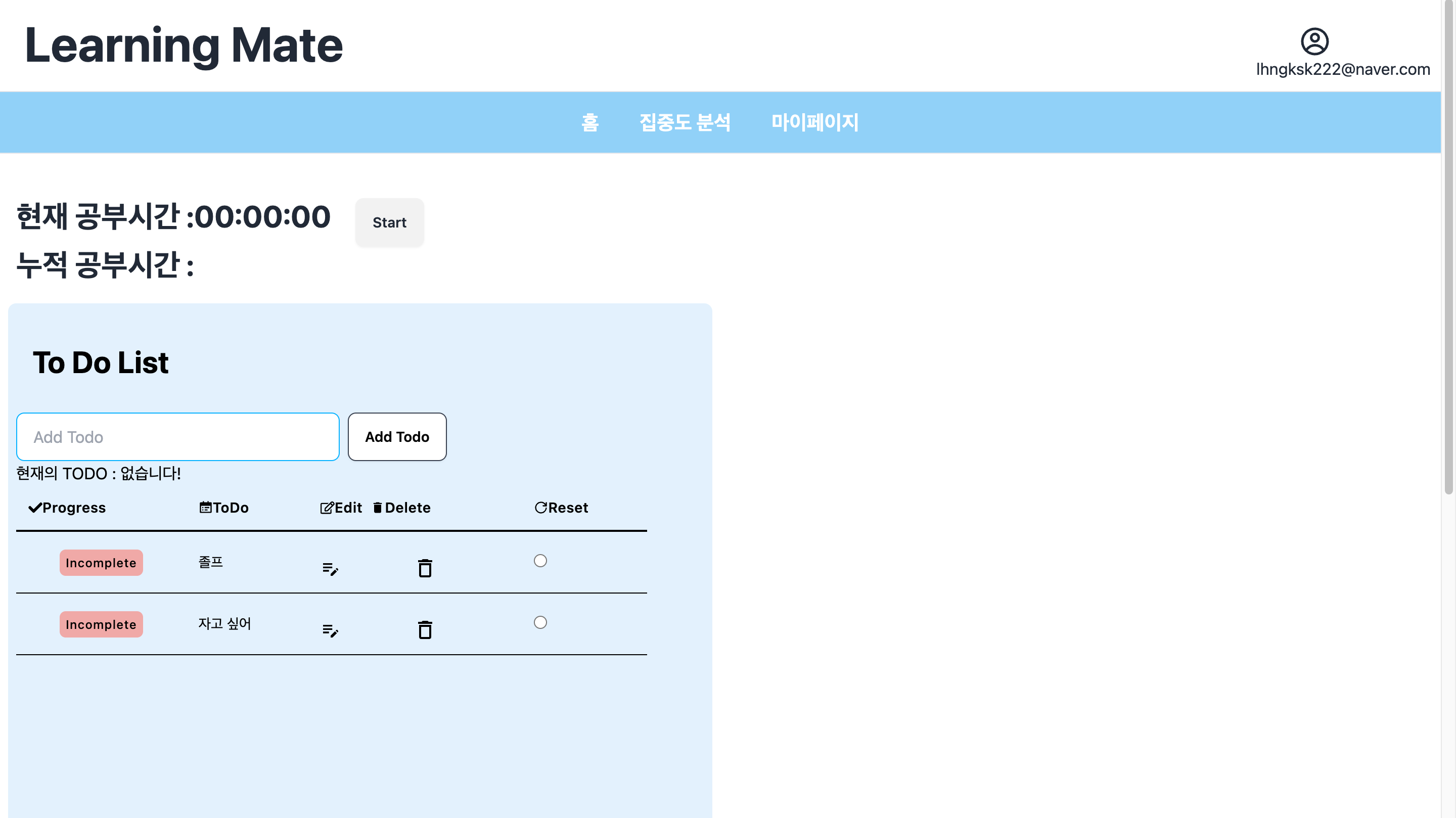
Task: Click the Edit column header icon
Action: point(327,508)
